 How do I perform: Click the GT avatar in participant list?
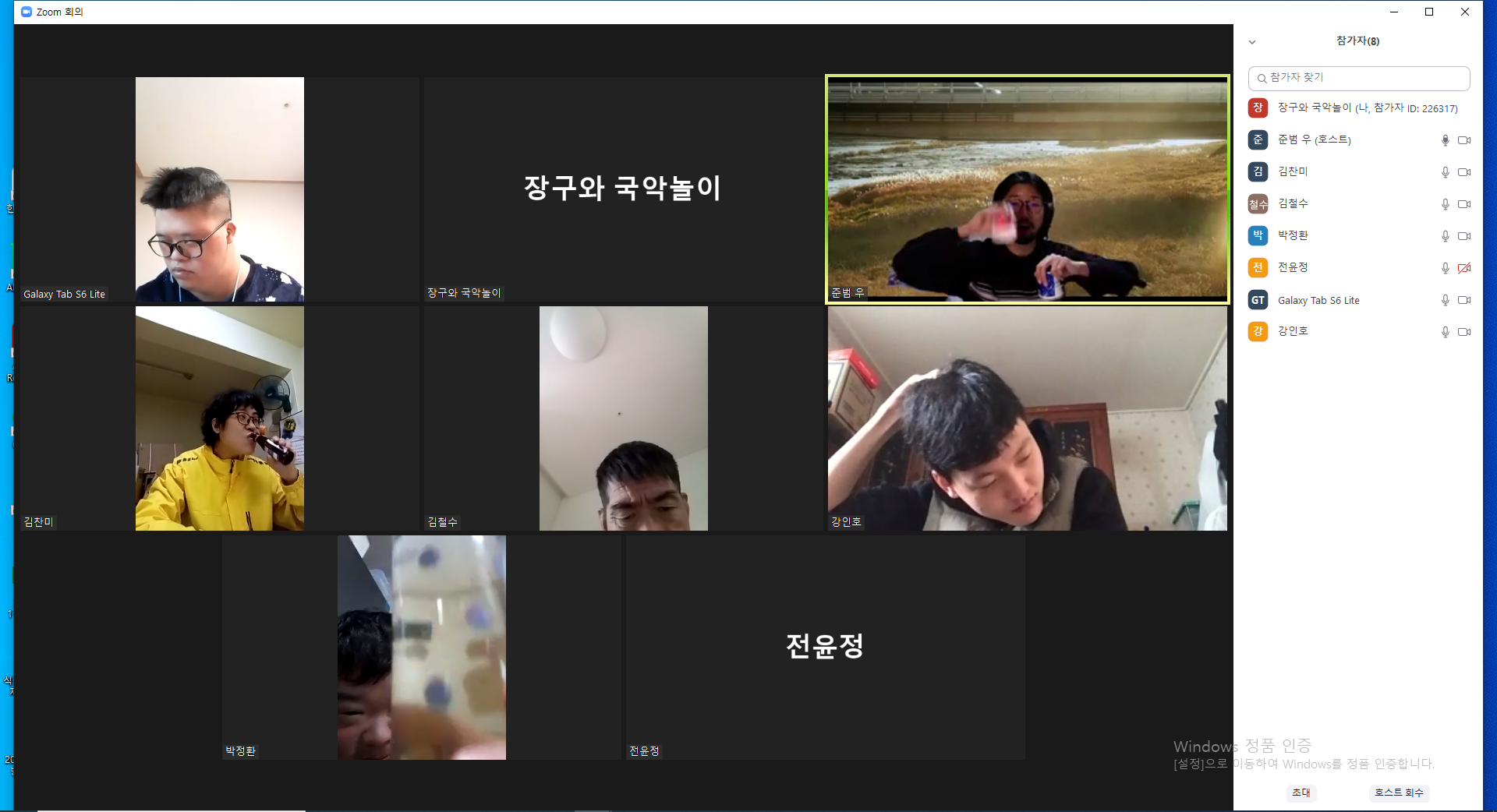(x=1258, y=300)
